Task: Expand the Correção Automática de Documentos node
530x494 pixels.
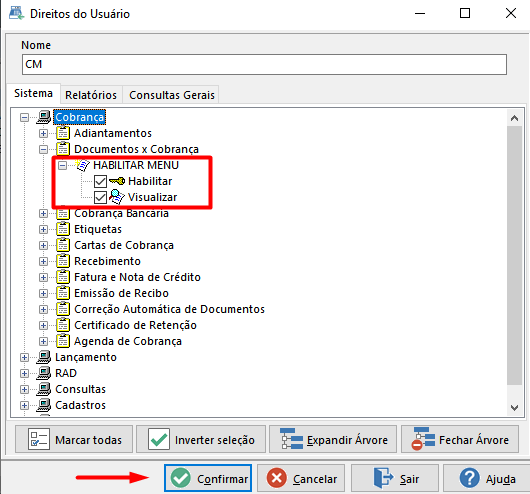Action: 43,309
